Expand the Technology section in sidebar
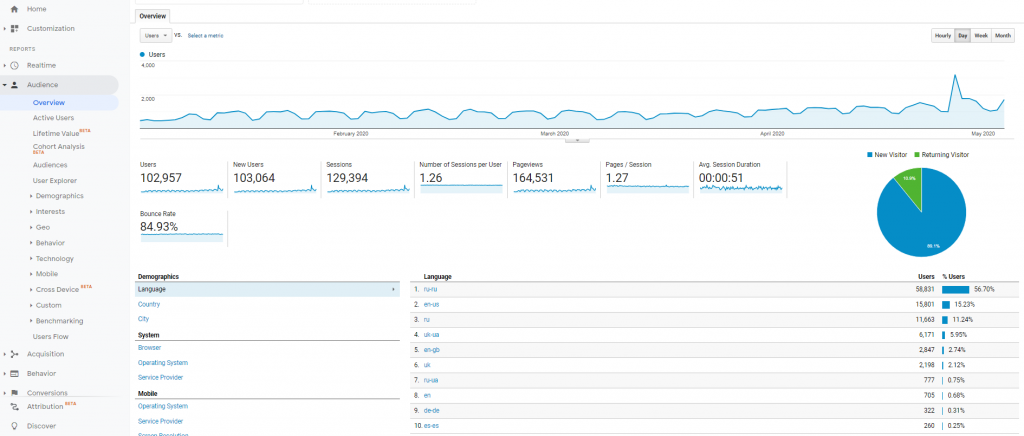Image resolution: width=1024 pixels, height=436 pixels. point(32,258)
